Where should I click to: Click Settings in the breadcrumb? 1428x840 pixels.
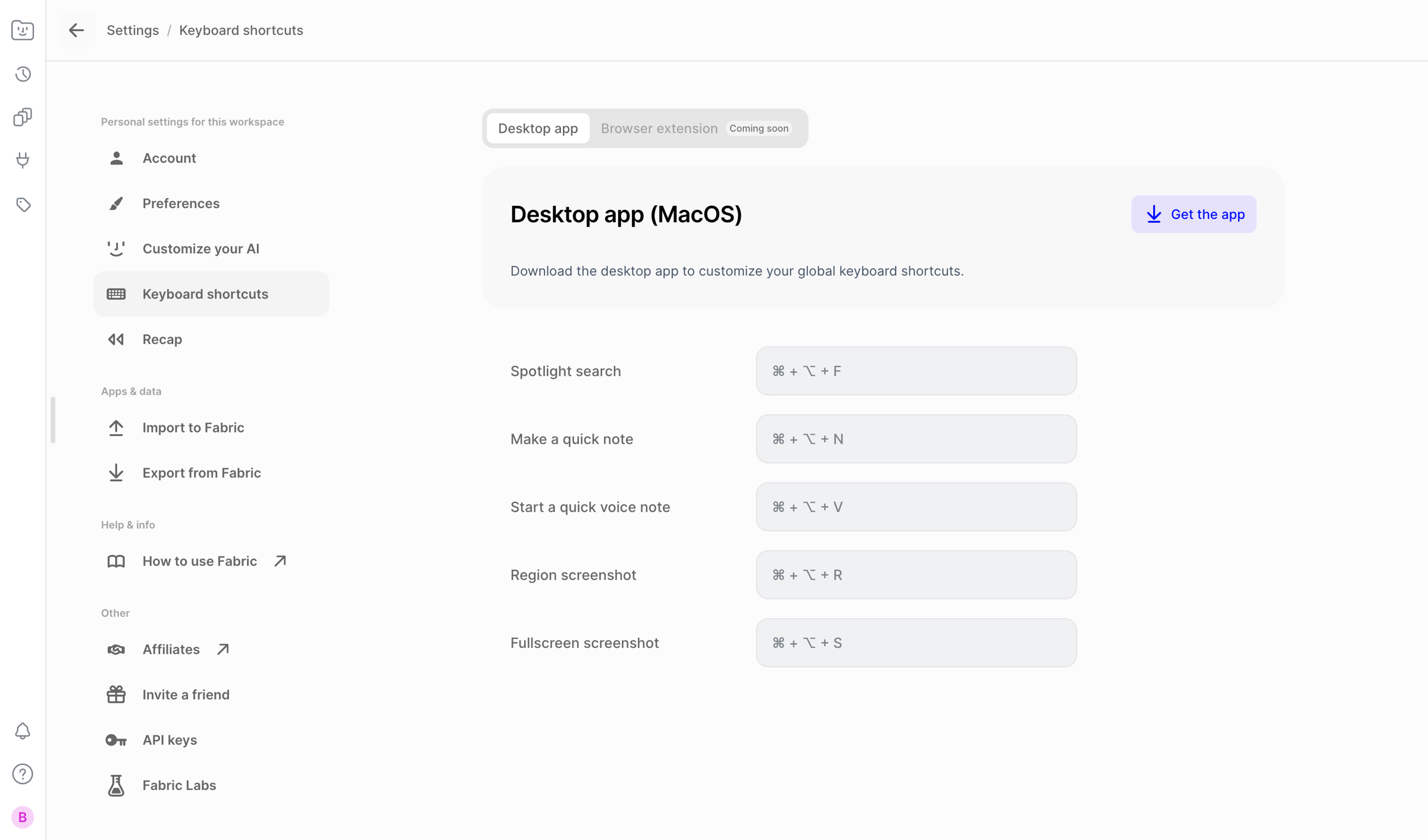(x=133, y=30)
